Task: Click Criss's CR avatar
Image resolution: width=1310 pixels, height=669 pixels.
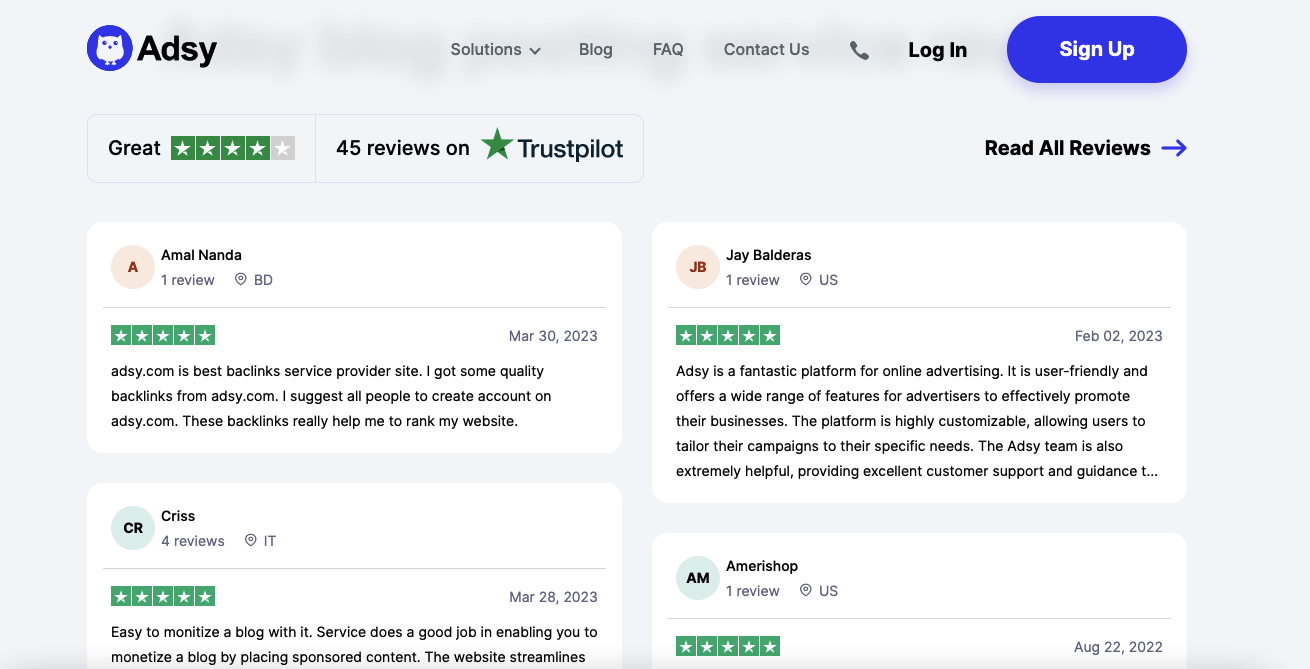Action: [x=133, y=528]
